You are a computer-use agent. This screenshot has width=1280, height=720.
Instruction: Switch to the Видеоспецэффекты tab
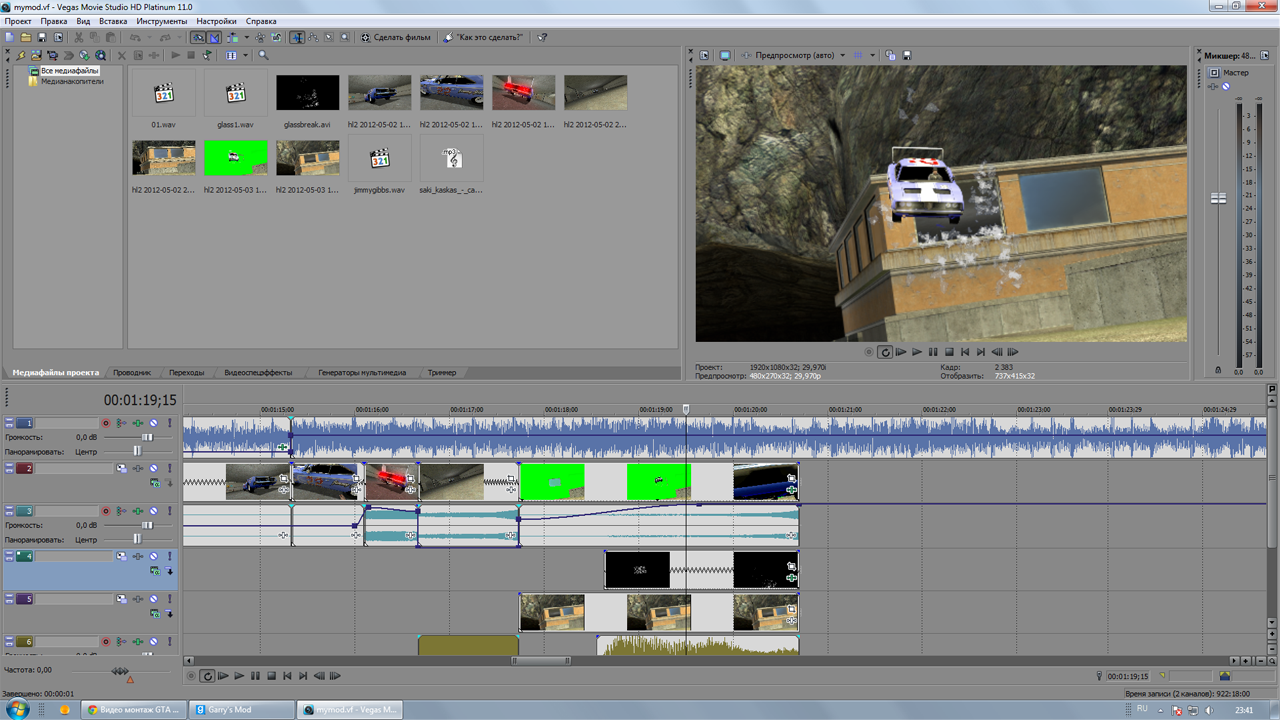point(258,372)
